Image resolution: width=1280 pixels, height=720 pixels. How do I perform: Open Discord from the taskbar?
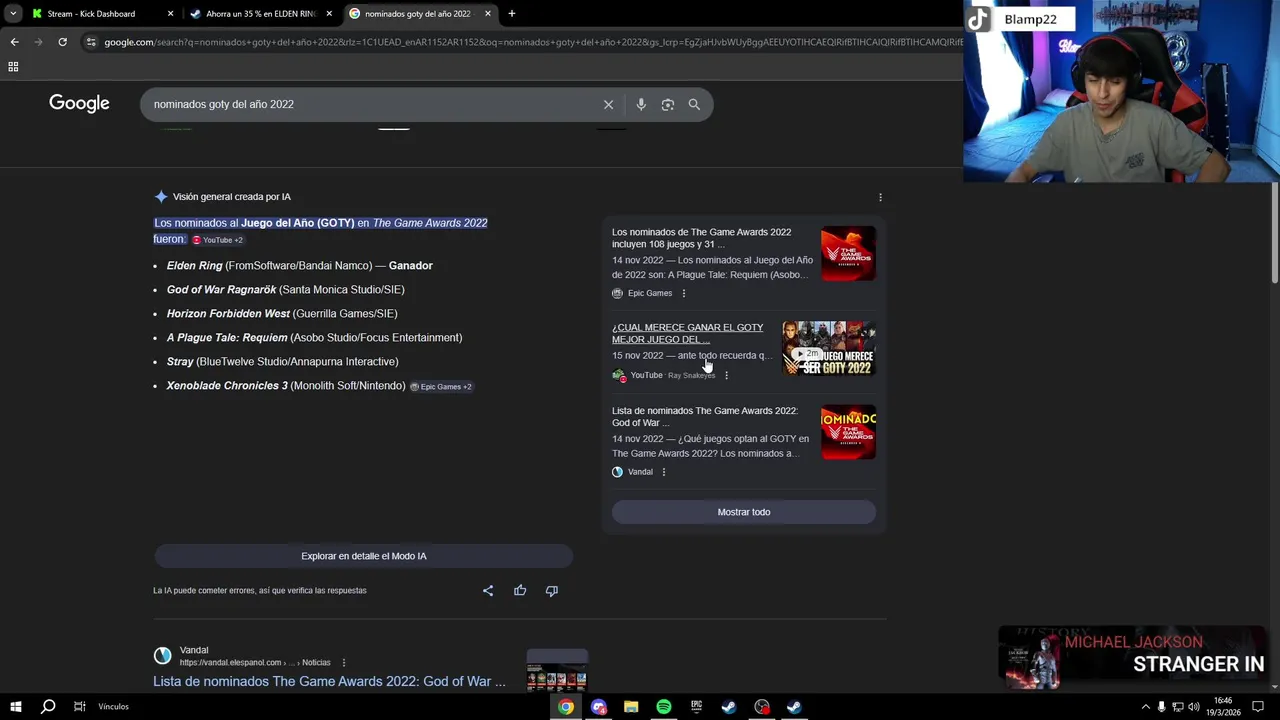599,707
